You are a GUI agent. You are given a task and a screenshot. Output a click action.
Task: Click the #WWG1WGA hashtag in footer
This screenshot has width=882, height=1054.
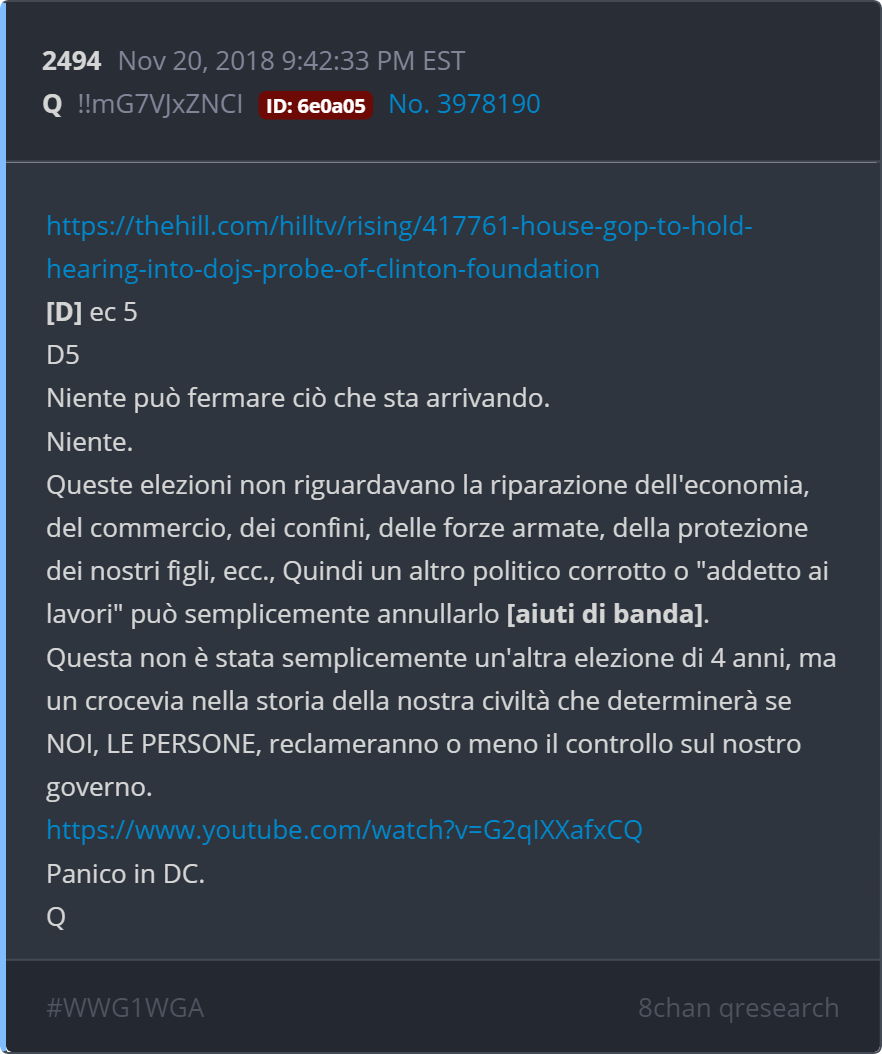125,1008
